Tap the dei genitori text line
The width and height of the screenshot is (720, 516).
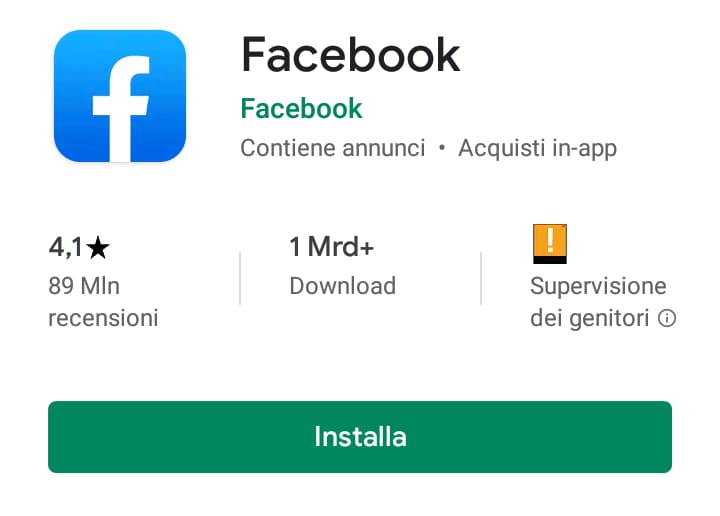590,319
